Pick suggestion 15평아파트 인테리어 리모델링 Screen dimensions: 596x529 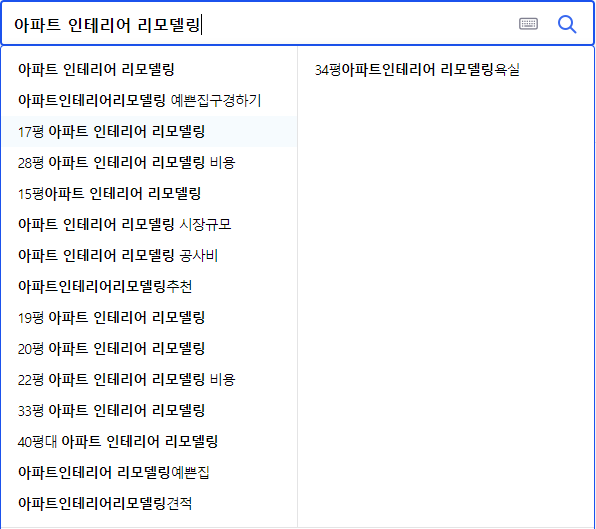point(109,194)
